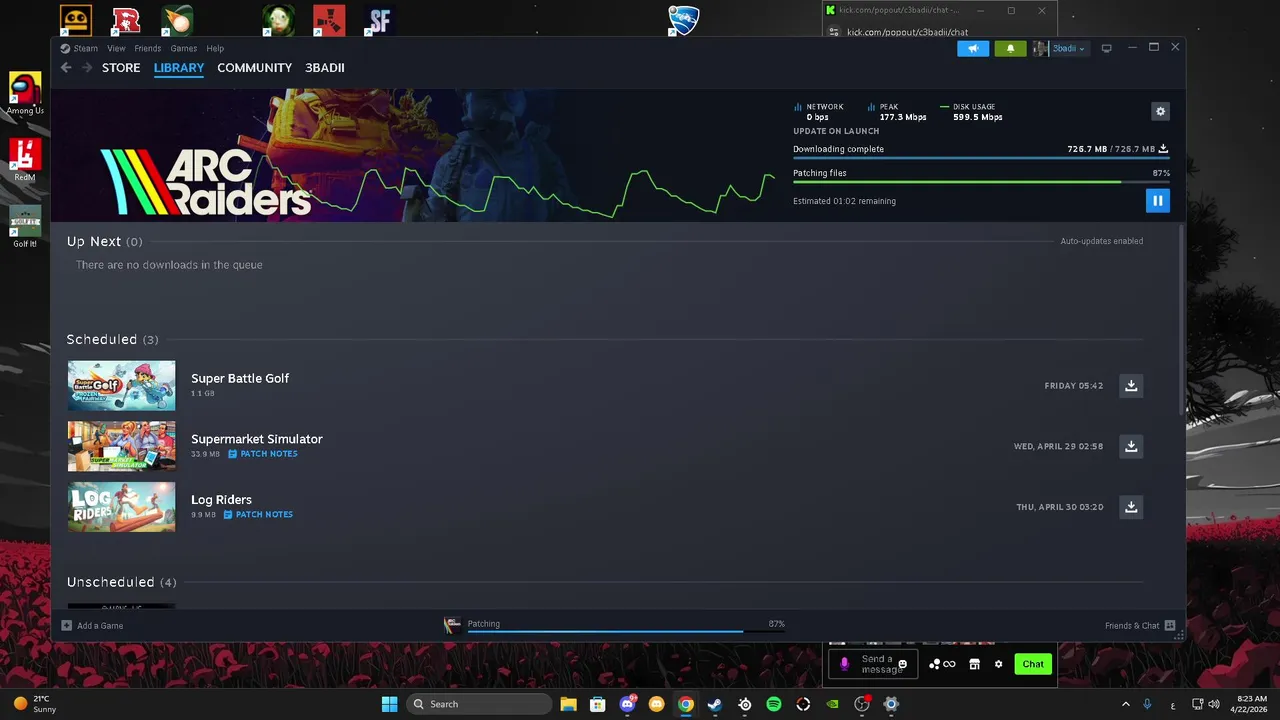Open Steam notifications bell
The height and width of the screenshot is (720, 1280).
pos(1010,48)
